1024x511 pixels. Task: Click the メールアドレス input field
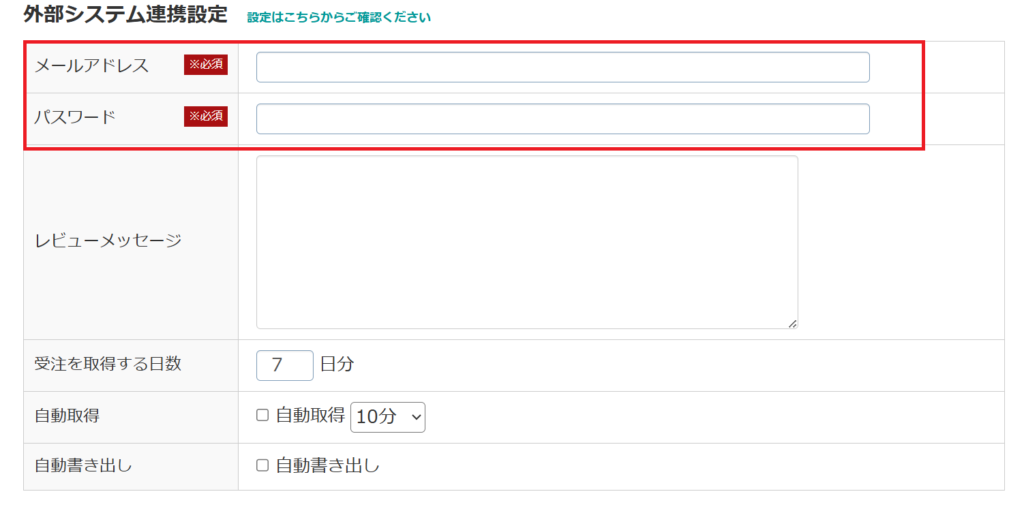(562, 67)
